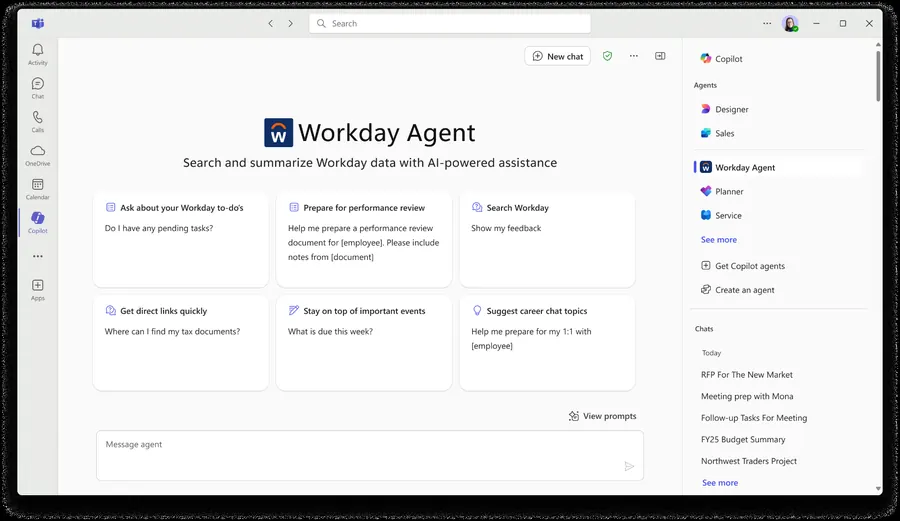Click Get Copilot agents
Viewport: 900px width, 521px height.
point(743,266)
